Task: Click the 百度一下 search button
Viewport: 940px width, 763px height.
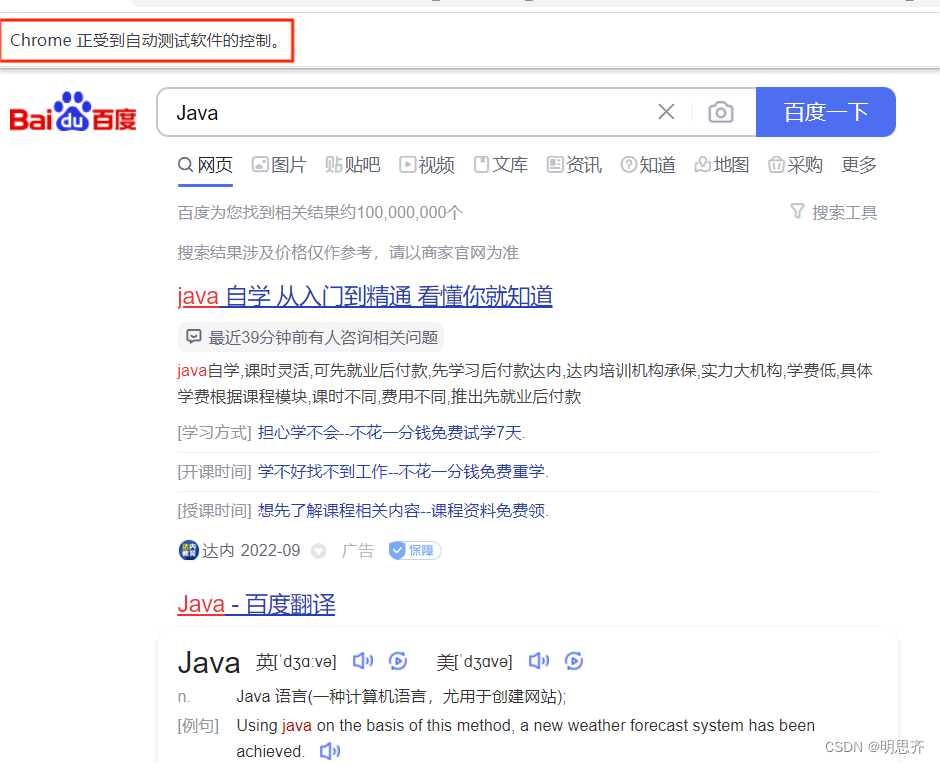Action: point(825,112)
